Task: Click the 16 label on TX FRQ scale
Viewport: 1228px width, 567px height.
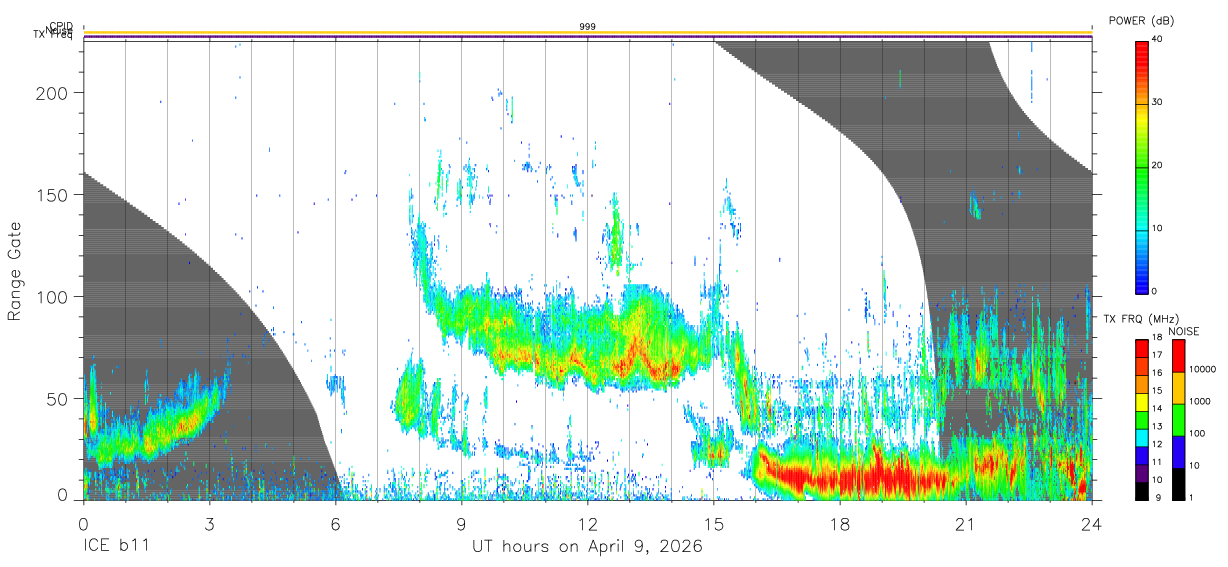Action: [x=1157, y=373]
